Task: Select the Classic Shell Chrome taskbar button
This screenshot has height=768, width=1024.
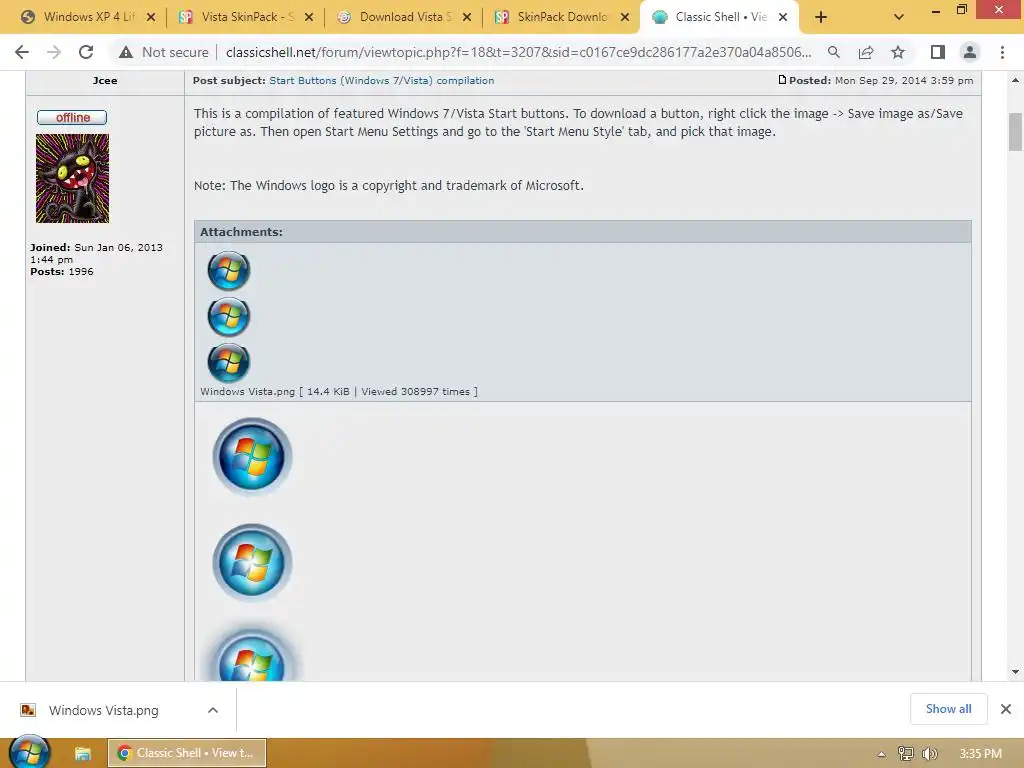Action: point(187,753)
